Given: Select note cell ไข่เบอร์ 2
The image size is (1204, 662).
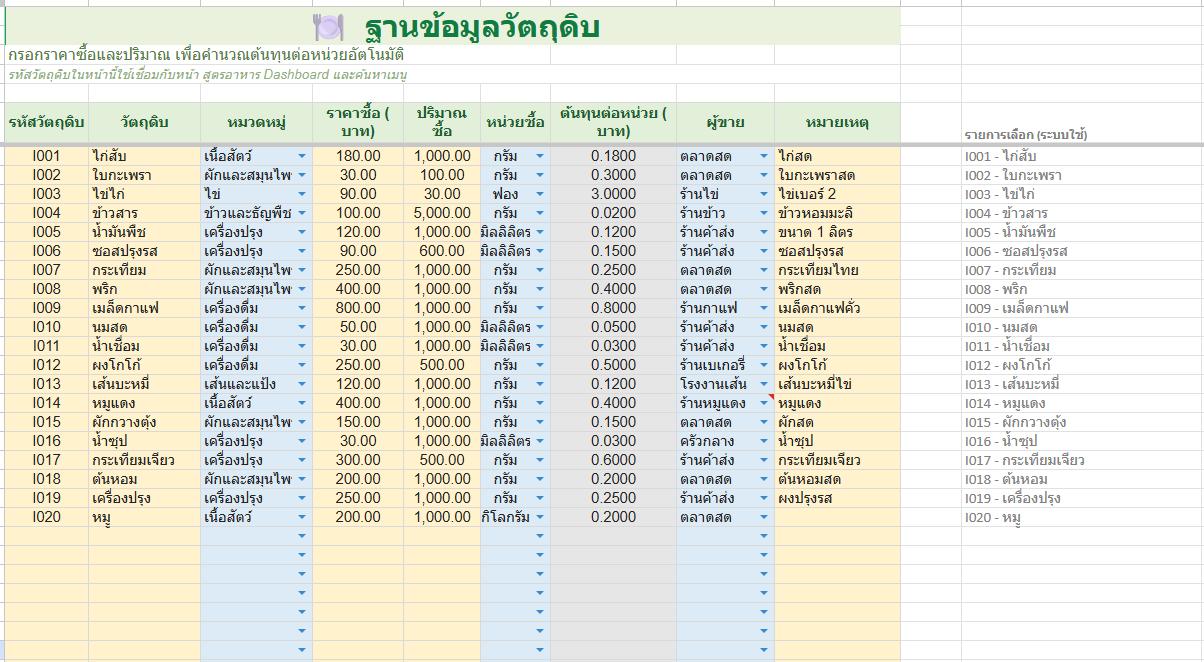Looking at the screenshot, I should tap(837, 194).
